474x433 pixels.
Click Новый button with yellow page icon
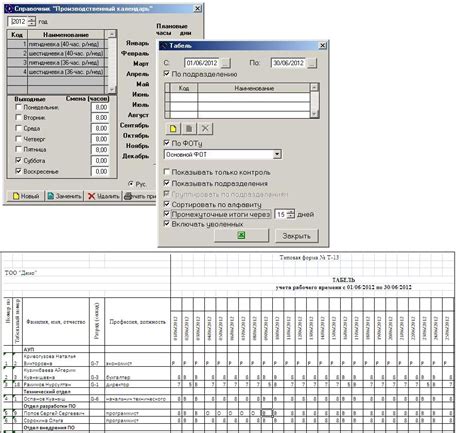(26, 196)
